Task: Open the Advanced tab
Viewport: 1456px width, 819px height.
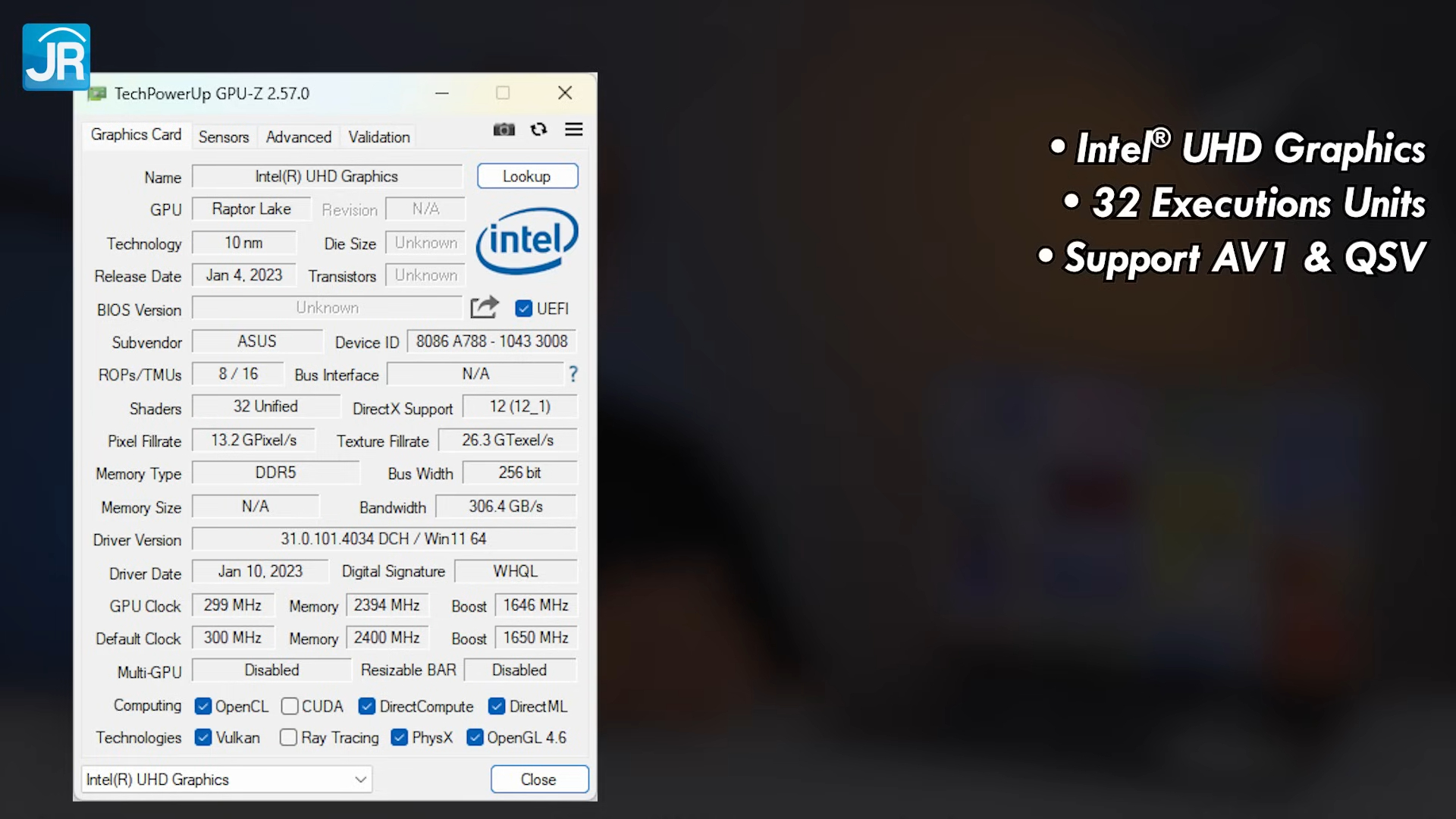Action: point(298,136)
